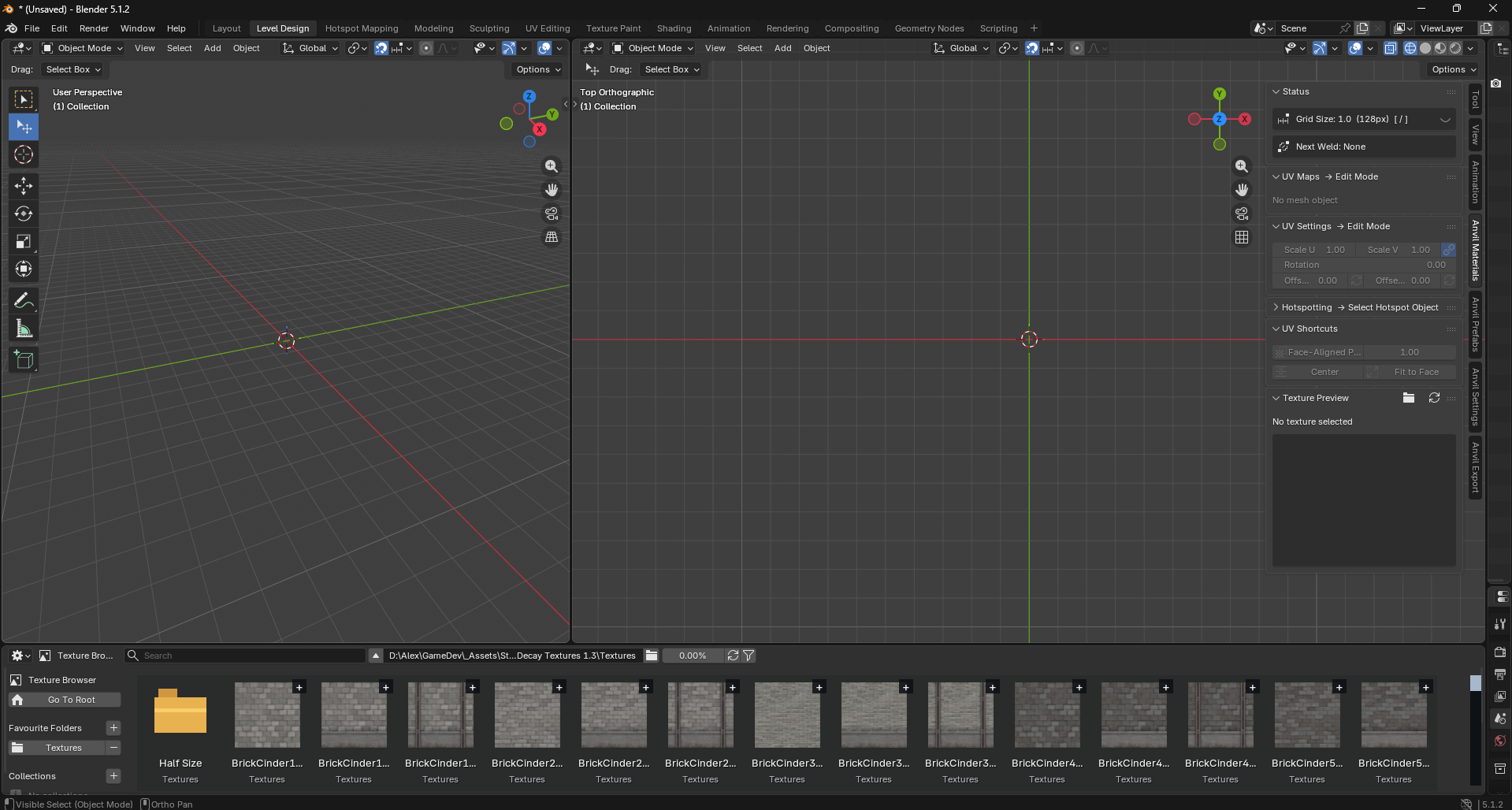Open the Anvil Prefabs sidebar tab
The width and height of the screenshot is (1512, 810).
(1476, 325)
